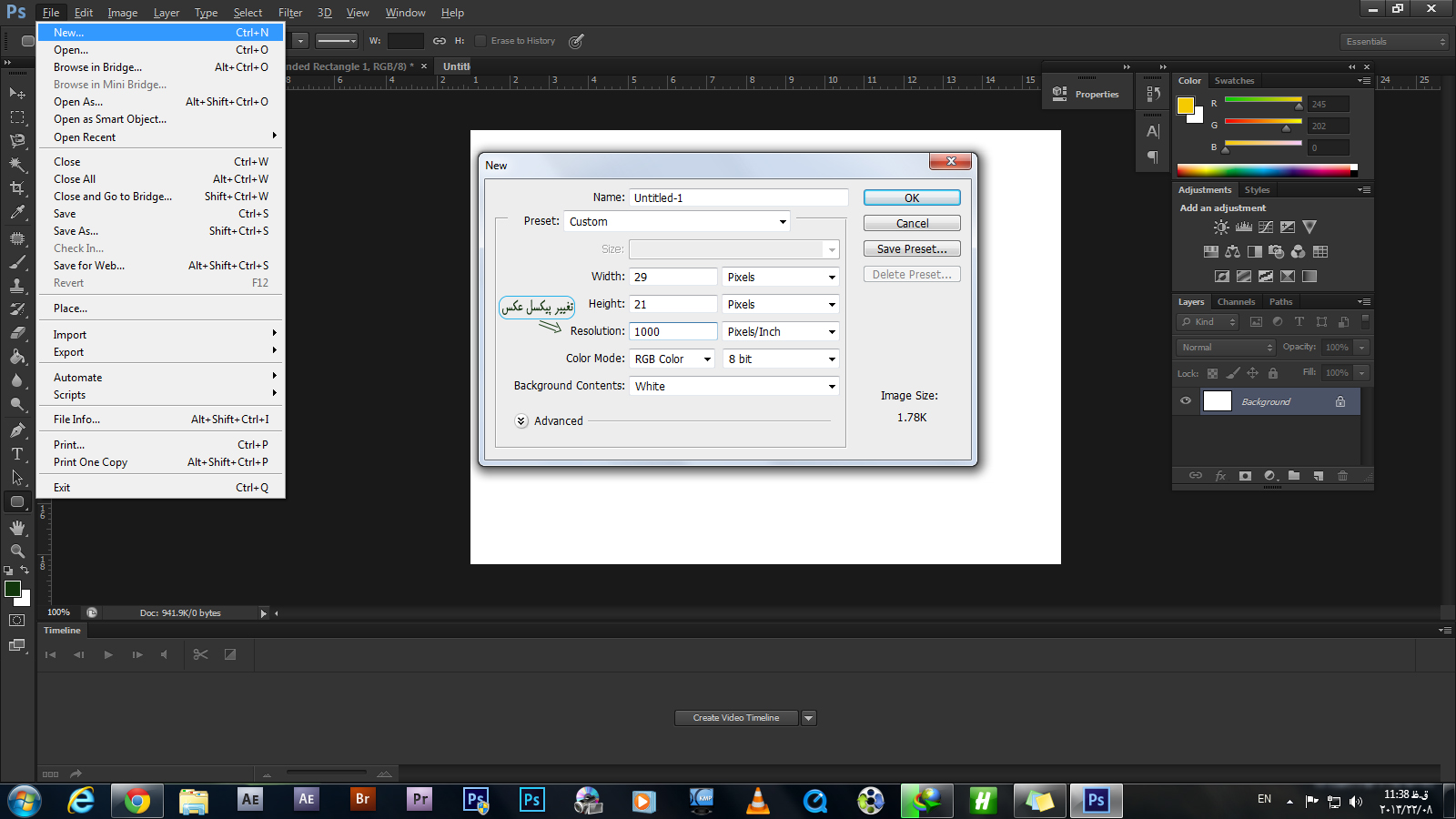Switch to the Swatches tab
Viewport: 1456px width, 819px height.
[1234, 81]
